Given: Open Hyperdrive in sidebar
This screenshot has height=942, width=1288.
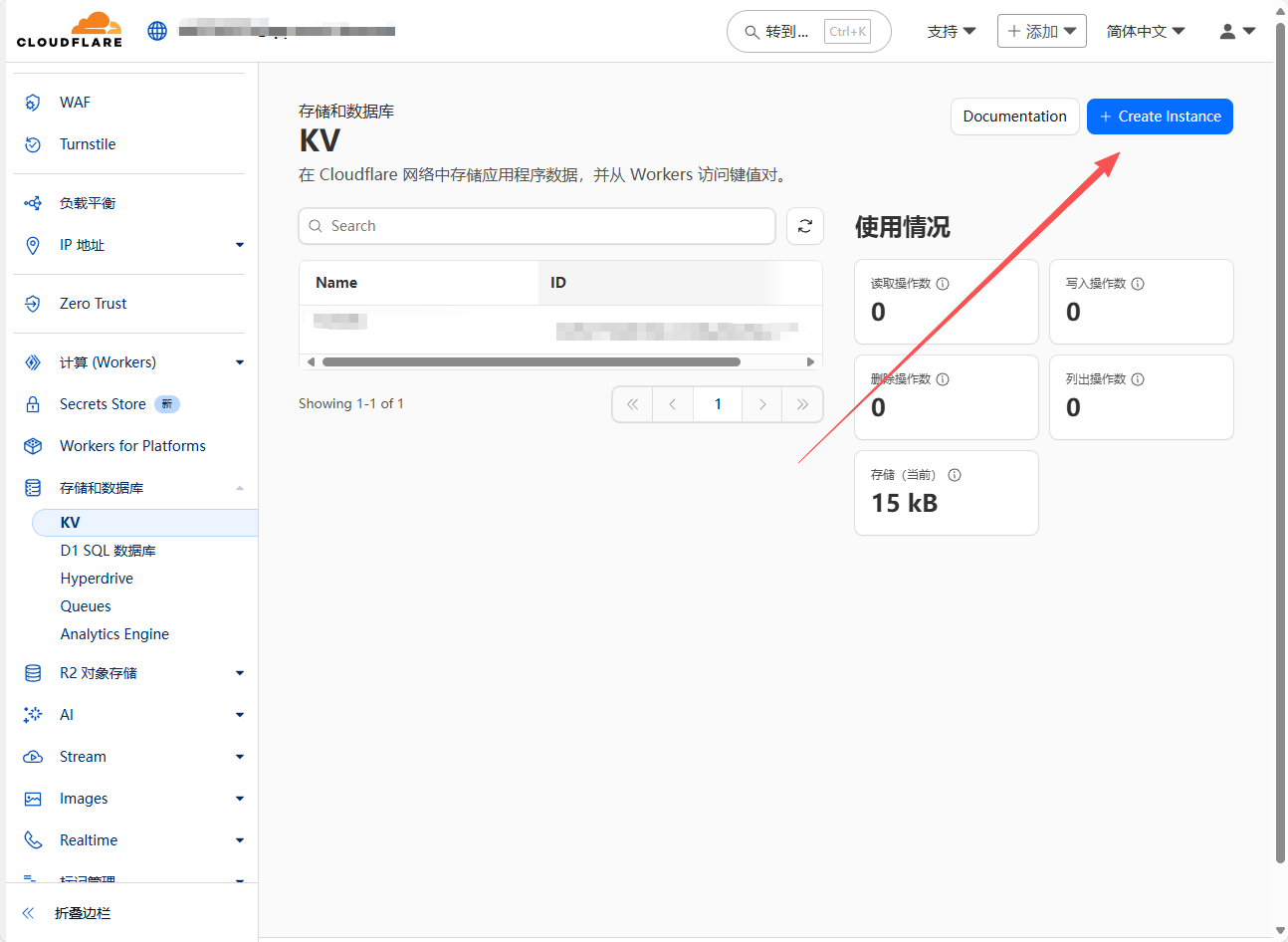Looking at the screenshot, I should click(x=97, y=579).
